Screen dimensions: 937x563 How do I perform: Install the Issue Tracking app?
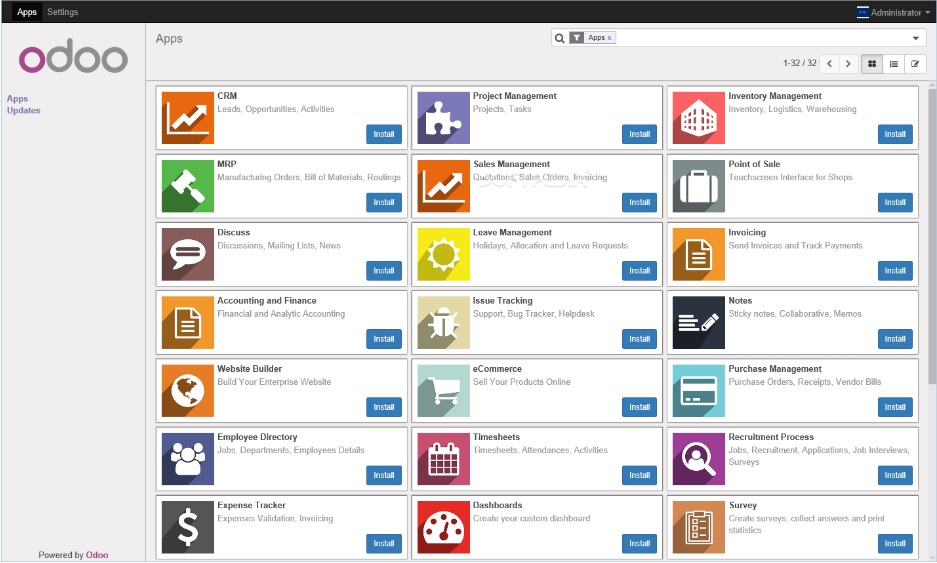click(639, 339)
